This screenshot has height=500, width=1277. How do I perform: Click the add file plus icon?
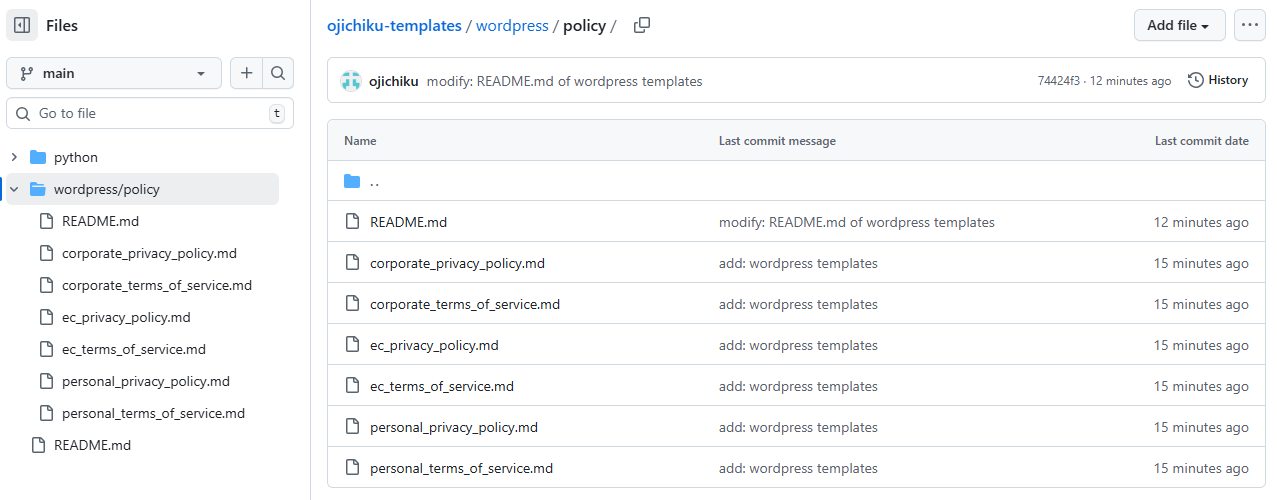pos(246,73)
